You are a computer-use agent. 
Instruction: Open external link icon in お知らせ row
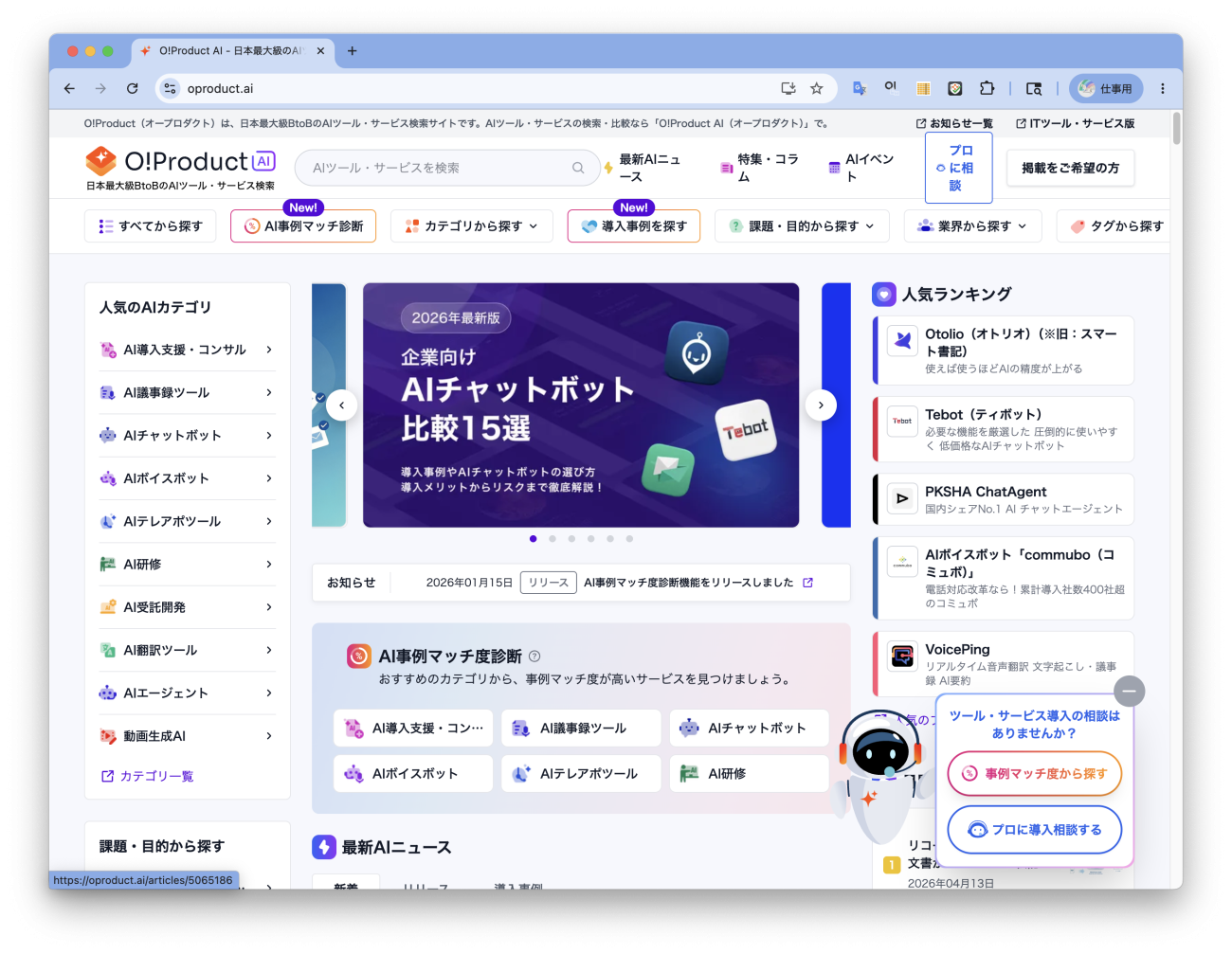pos(807,583)
